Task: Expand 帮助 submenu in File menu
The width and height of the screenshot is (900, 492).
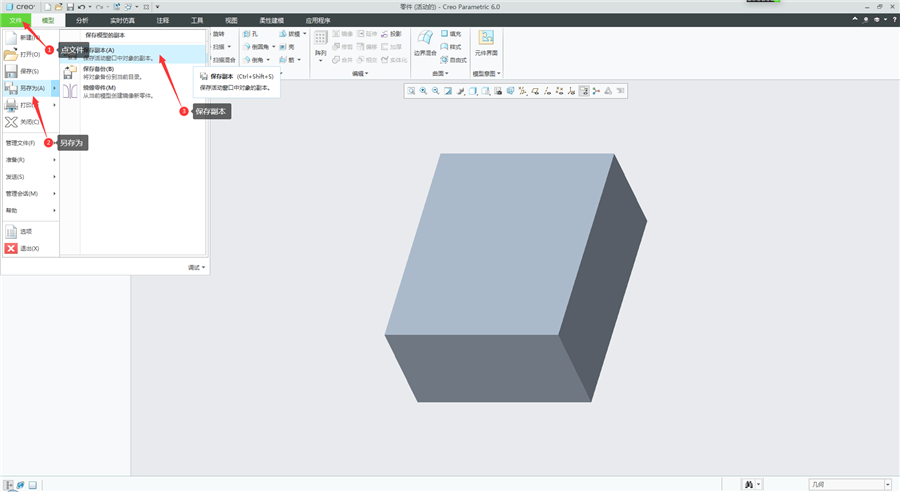Action: coord(30,211)
